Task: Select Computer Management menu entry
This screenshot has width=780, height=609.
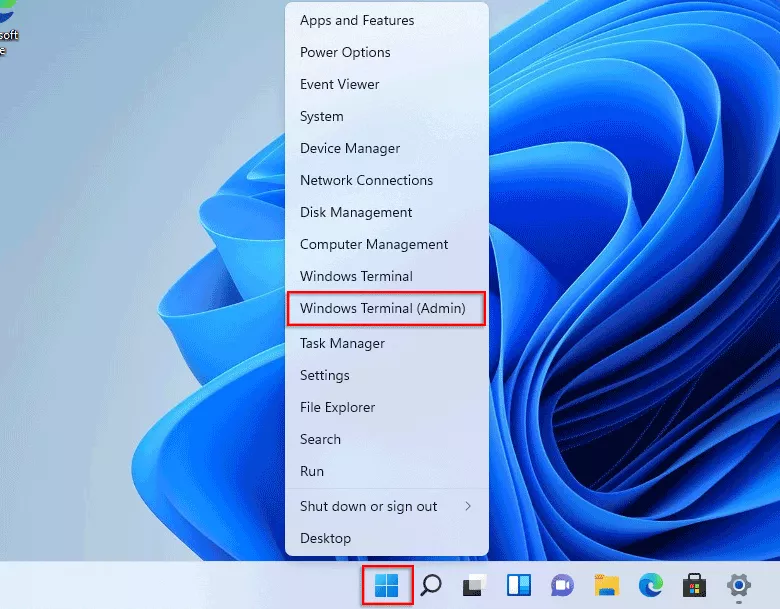Action: pos(374,244)
